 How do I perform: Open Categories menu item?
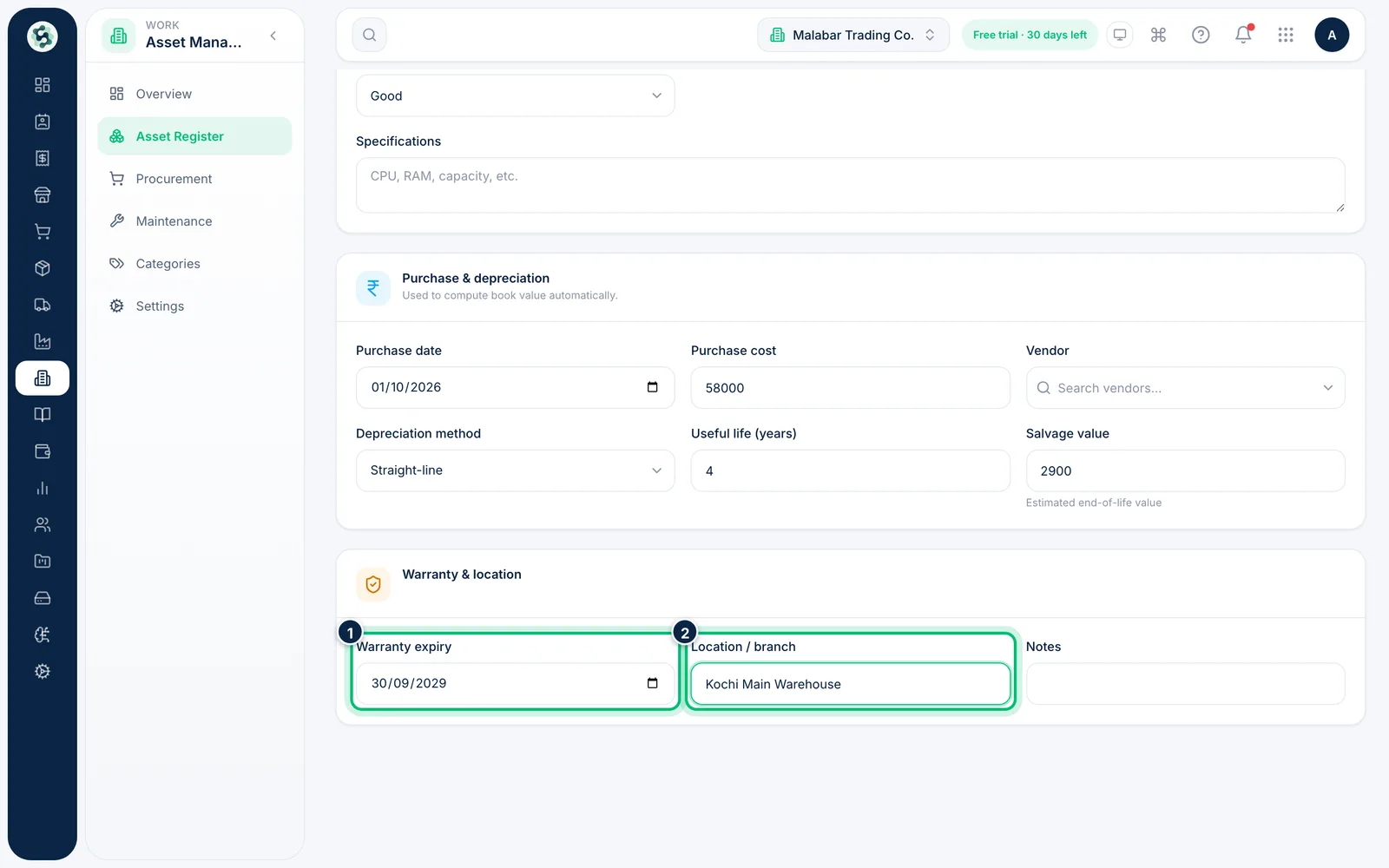(194, 264)
